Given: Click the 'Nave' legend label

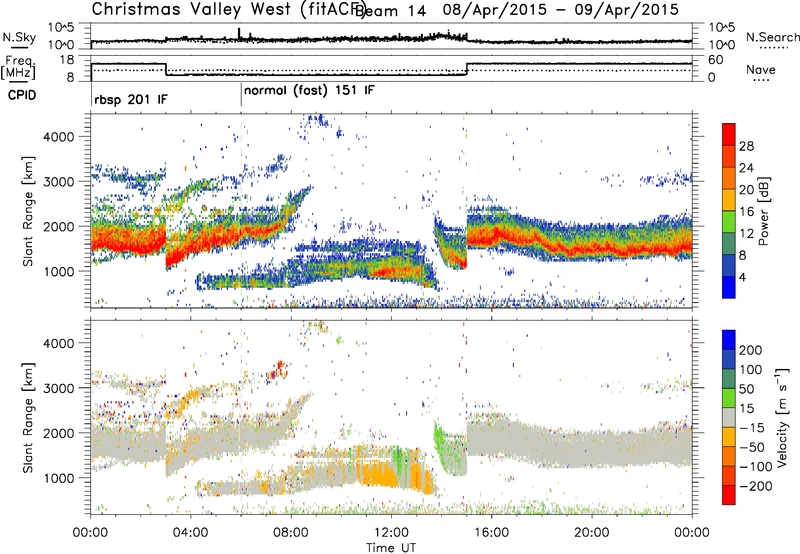Looking at the screenshot, I should click(761, 69).
